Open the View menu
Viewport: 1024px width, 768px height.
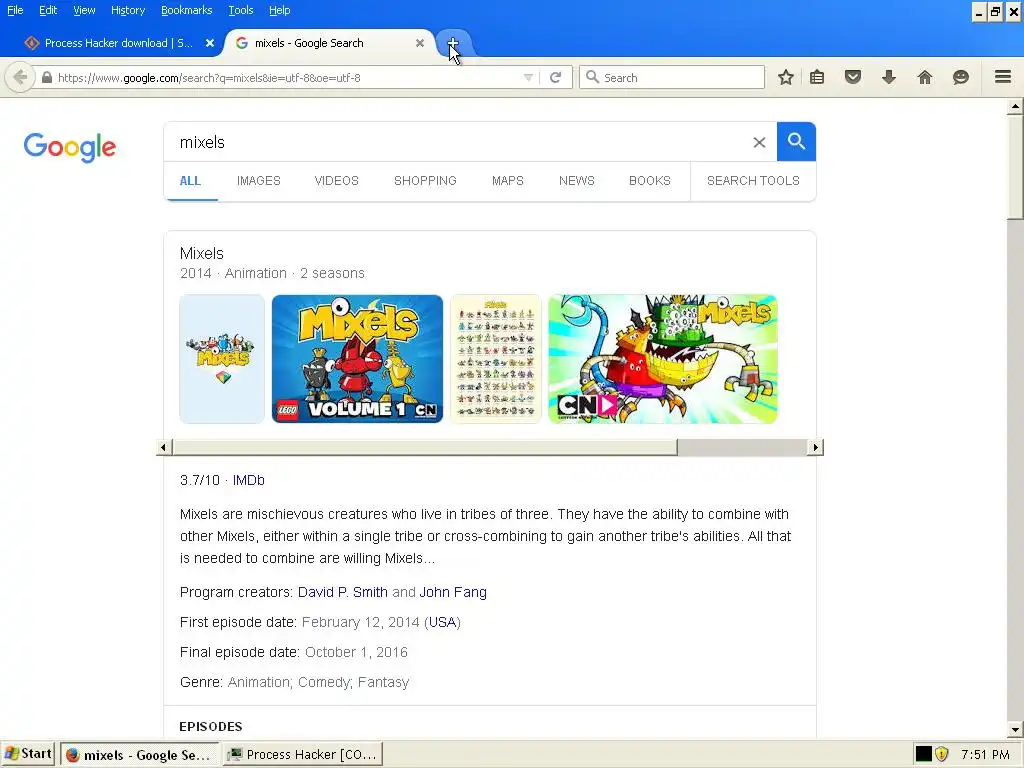tap(84, 10)
